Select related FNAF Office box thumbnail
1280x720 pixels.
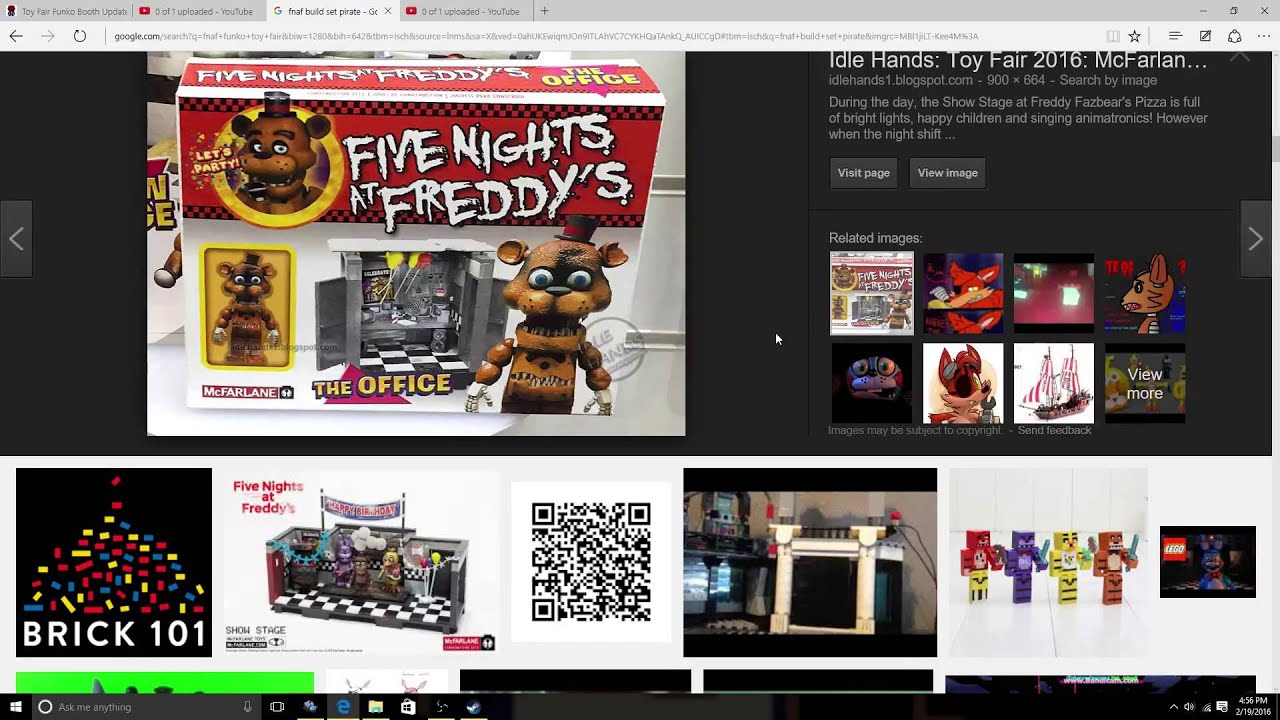(x=872, y=292)
